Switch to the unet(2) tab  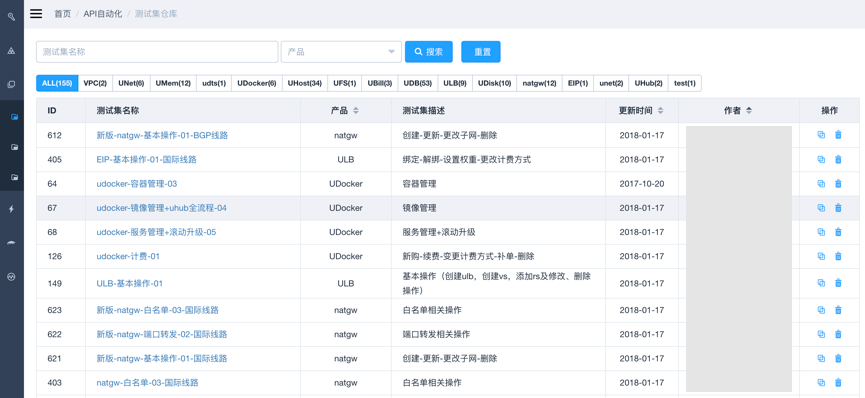point(611,83)
